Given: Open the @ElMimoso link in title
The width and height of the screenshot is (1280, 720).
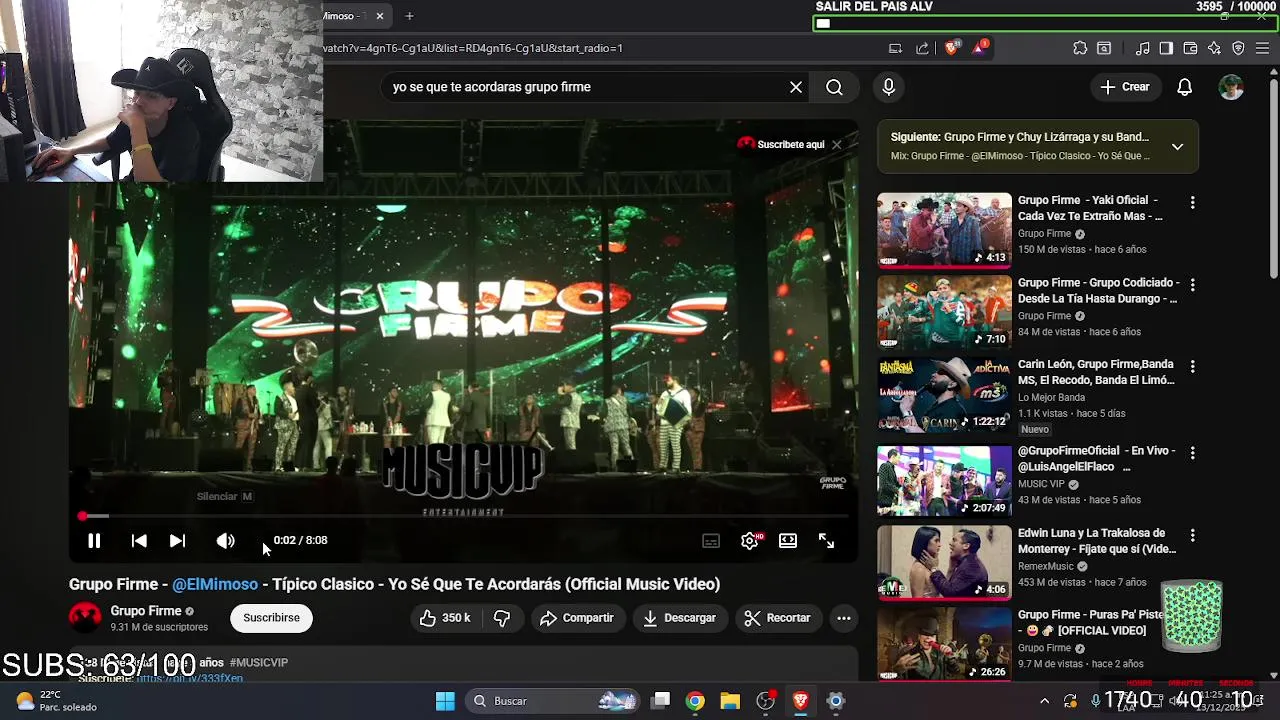Looking at the screenshot, I should (215, 584).
